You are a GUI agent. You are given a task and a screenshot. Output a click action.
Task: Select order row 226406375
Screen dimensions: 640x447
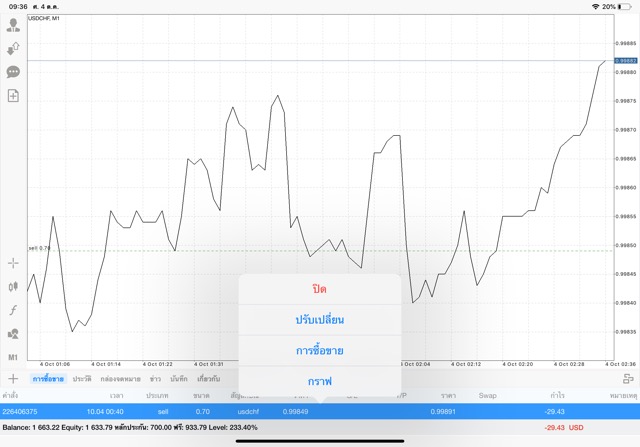(x=320, y=411)
